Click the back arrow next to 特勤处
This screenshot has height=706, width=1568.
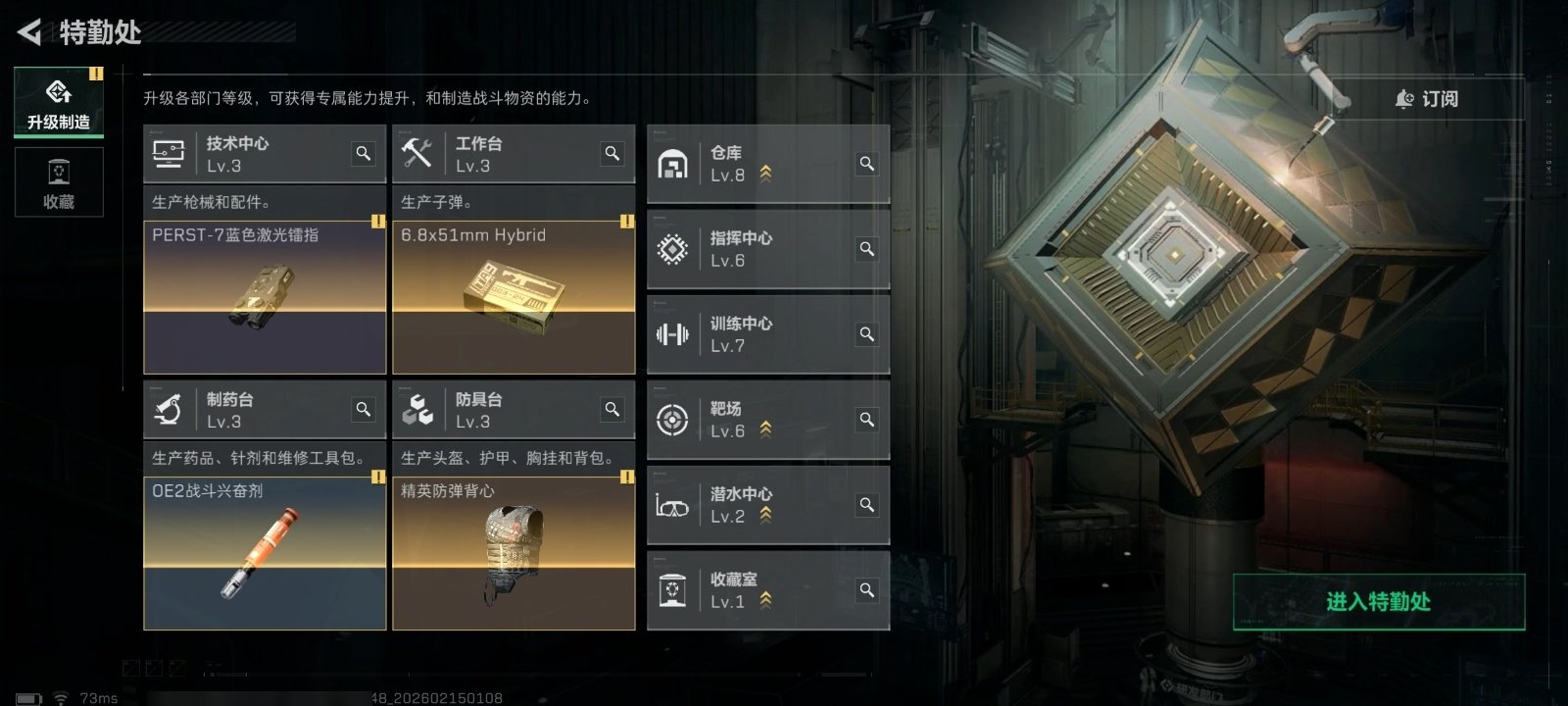pyautogui.click(x=29, y=32)
